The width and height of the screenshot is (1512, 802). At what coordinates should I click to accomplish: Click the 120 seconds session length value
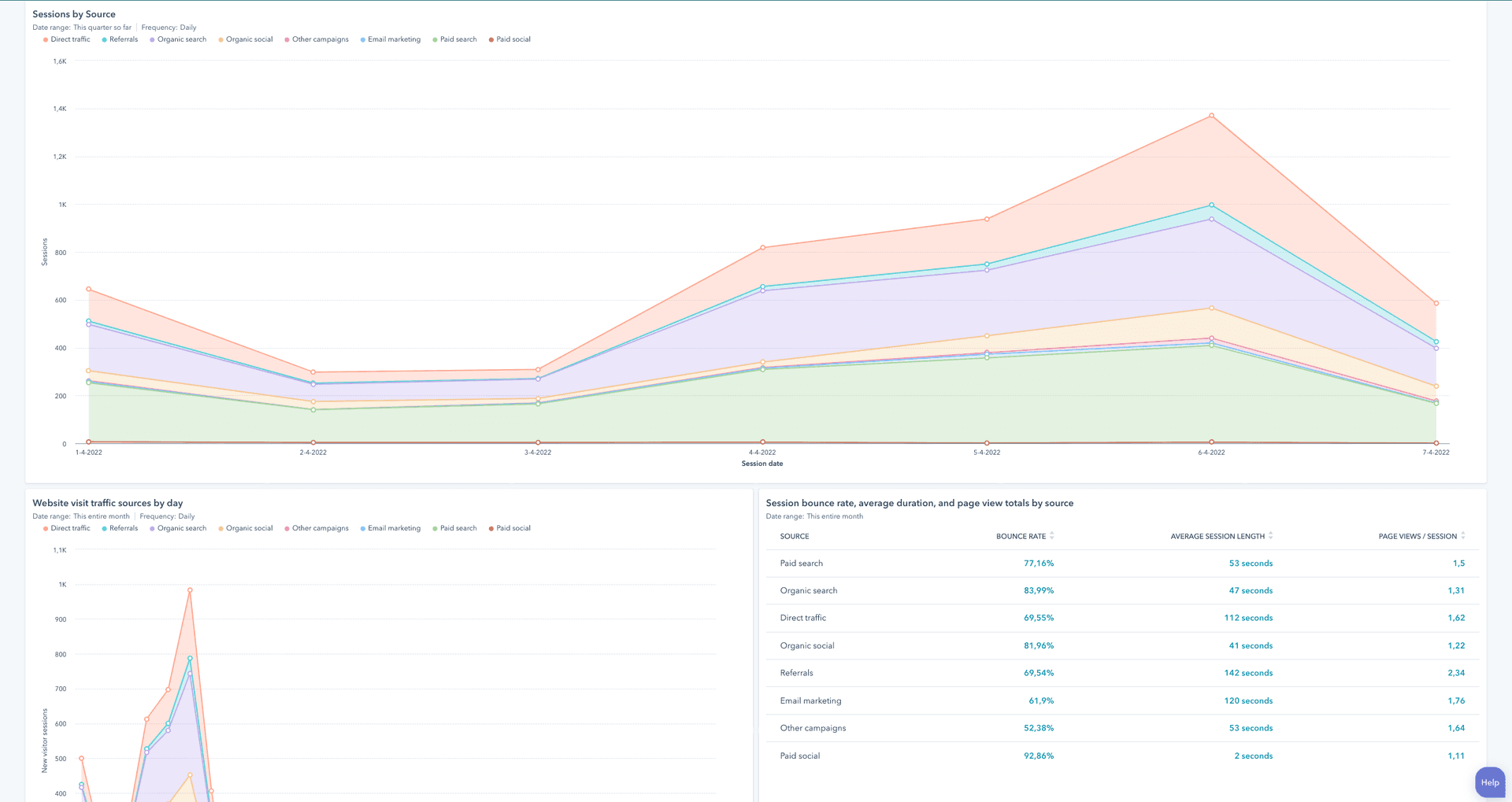coord(1248,701)
